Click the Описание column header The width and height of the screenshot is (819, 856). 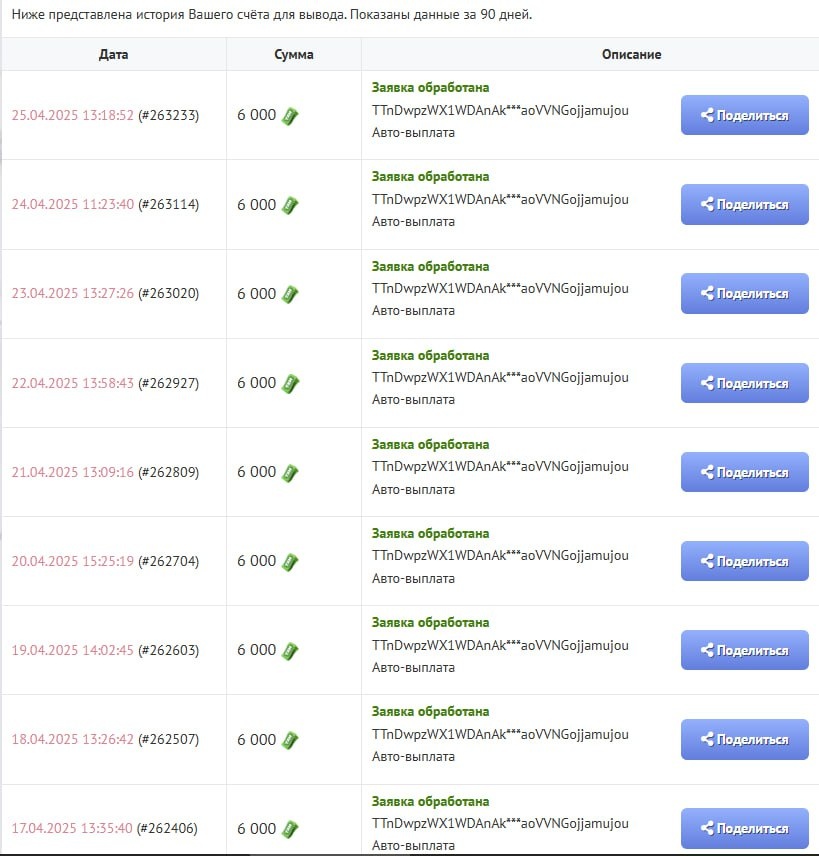pos(631,54)
